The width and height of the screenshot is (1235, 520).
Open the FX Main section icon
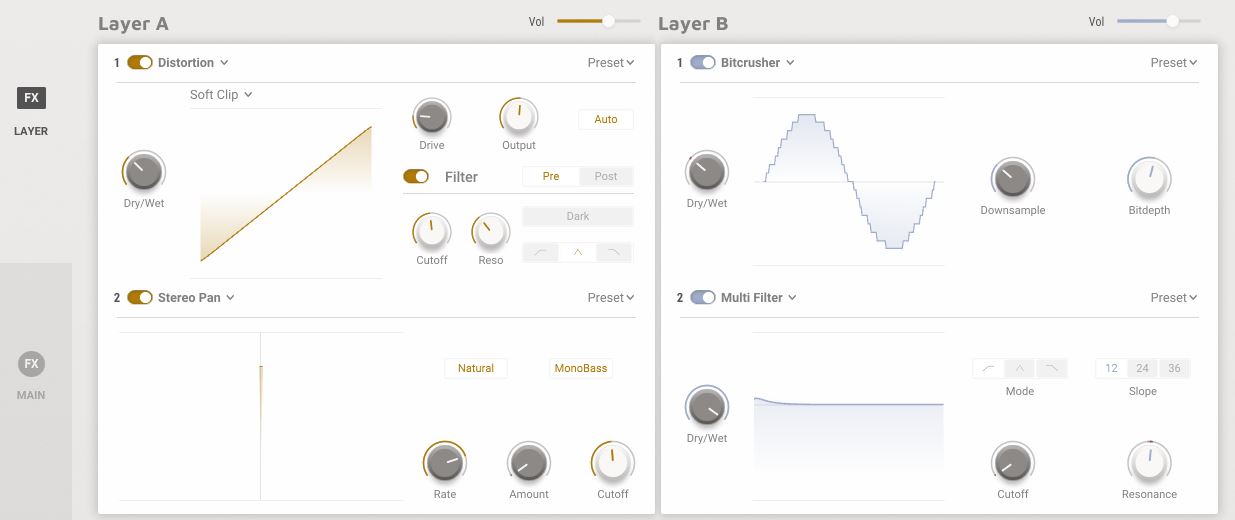tap(31, 364)
